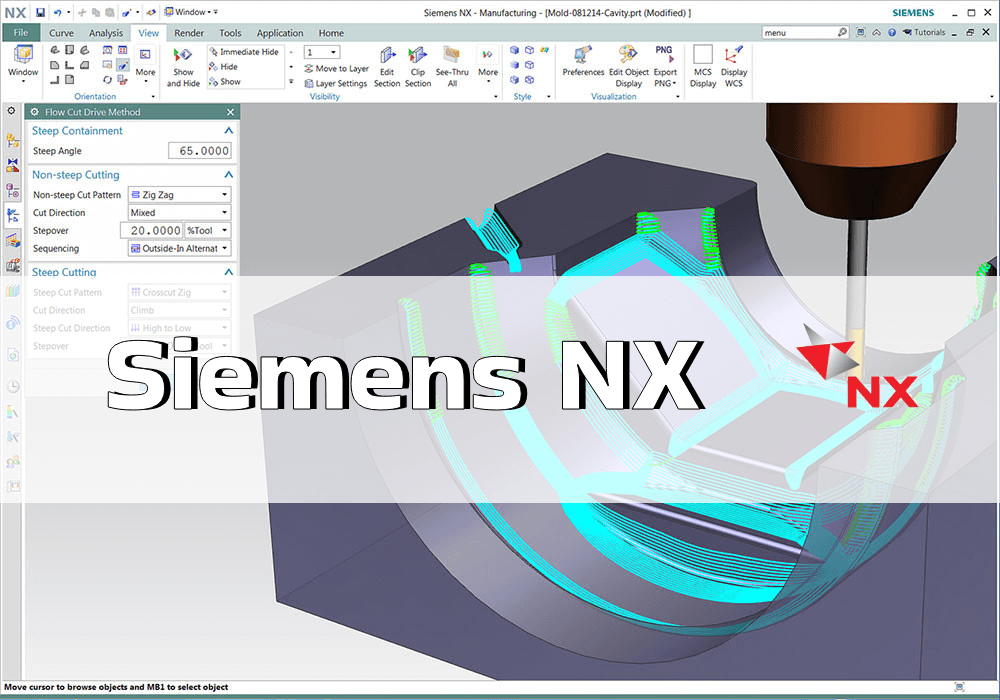Open the Cut Direction Mixed dropdown
Image resolution: width=1000 pixels, height=700 pixels.
[179, 213]
